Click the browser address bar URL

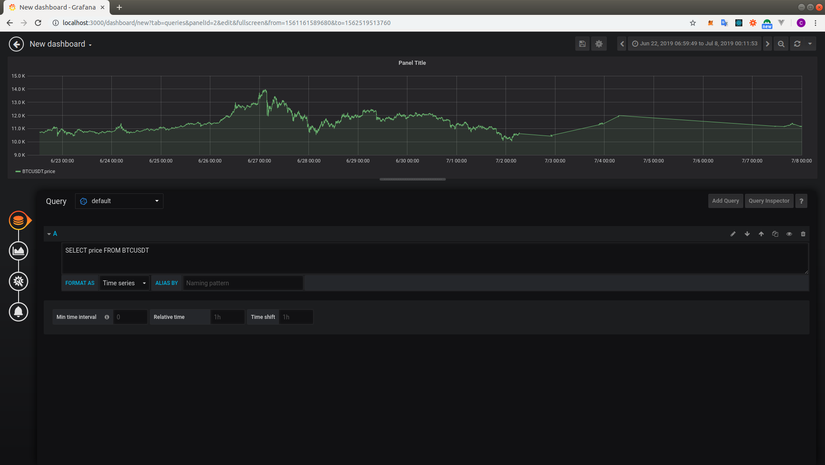(226, 23)
